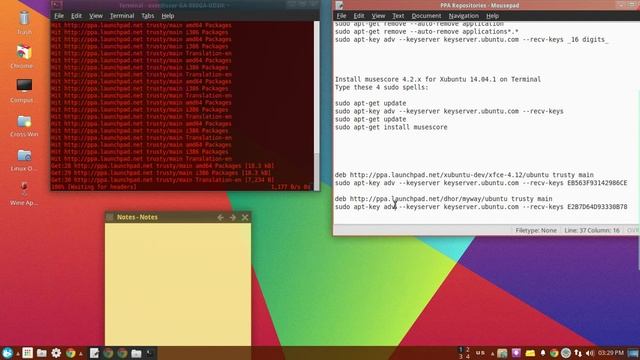The width and height of the screenshot is (640, 360).
Task: Open the apps grid launcher in the panel
Action: [28, 353]
